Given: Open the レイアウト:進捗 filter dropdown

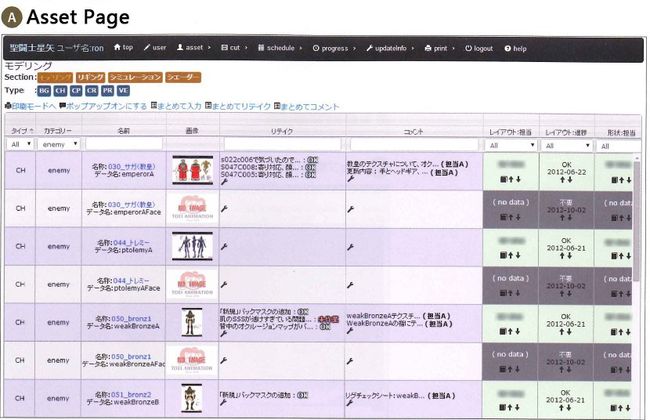Looking at the screenshot, I should tap(567, 146).
